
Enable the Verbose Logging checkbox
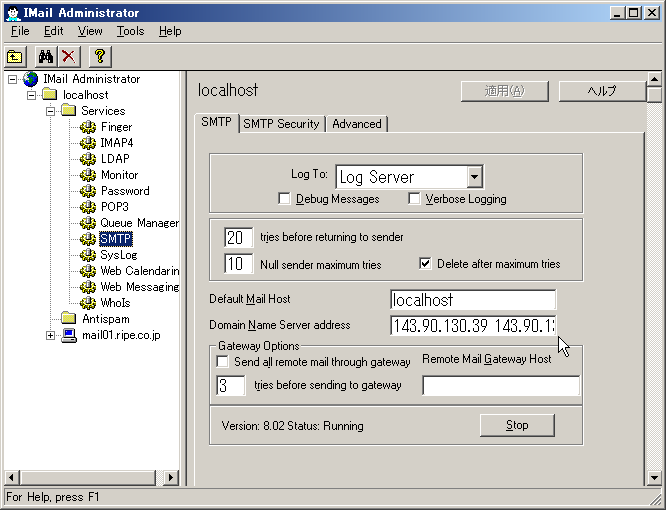[414, 199]
